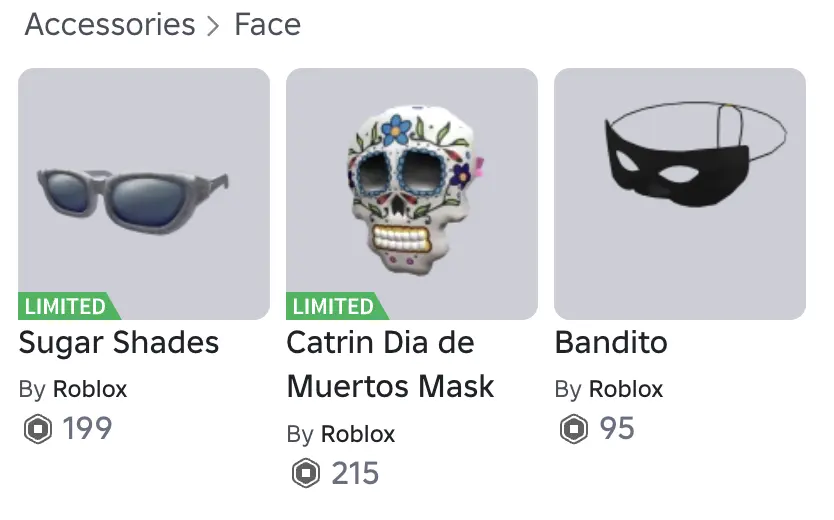Click the Limited badge on Catrin mask
Viewport: 834px width, 520px height.
334,306
